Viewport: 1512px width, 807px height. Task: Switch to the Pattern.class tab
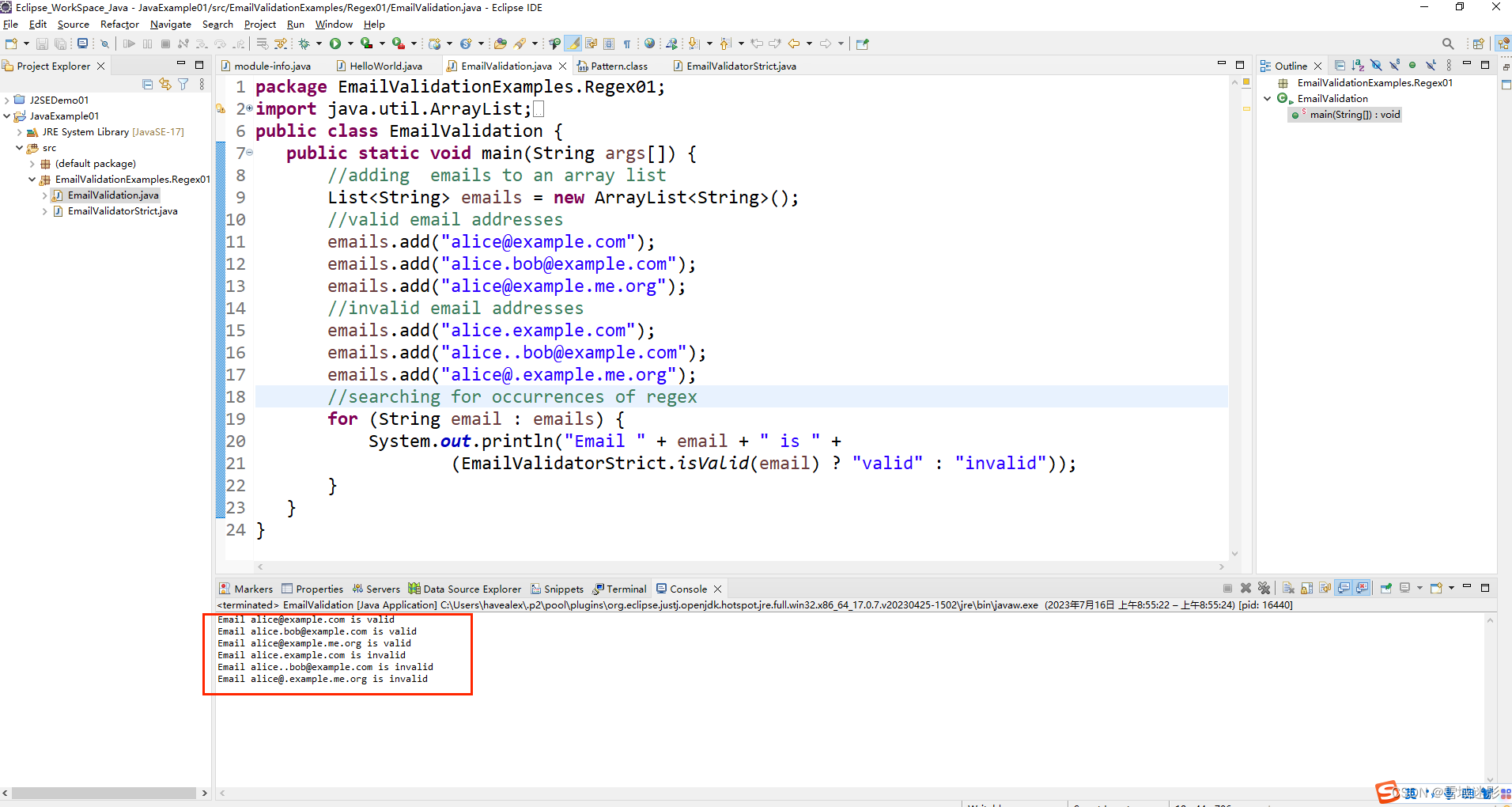(612, 66)
